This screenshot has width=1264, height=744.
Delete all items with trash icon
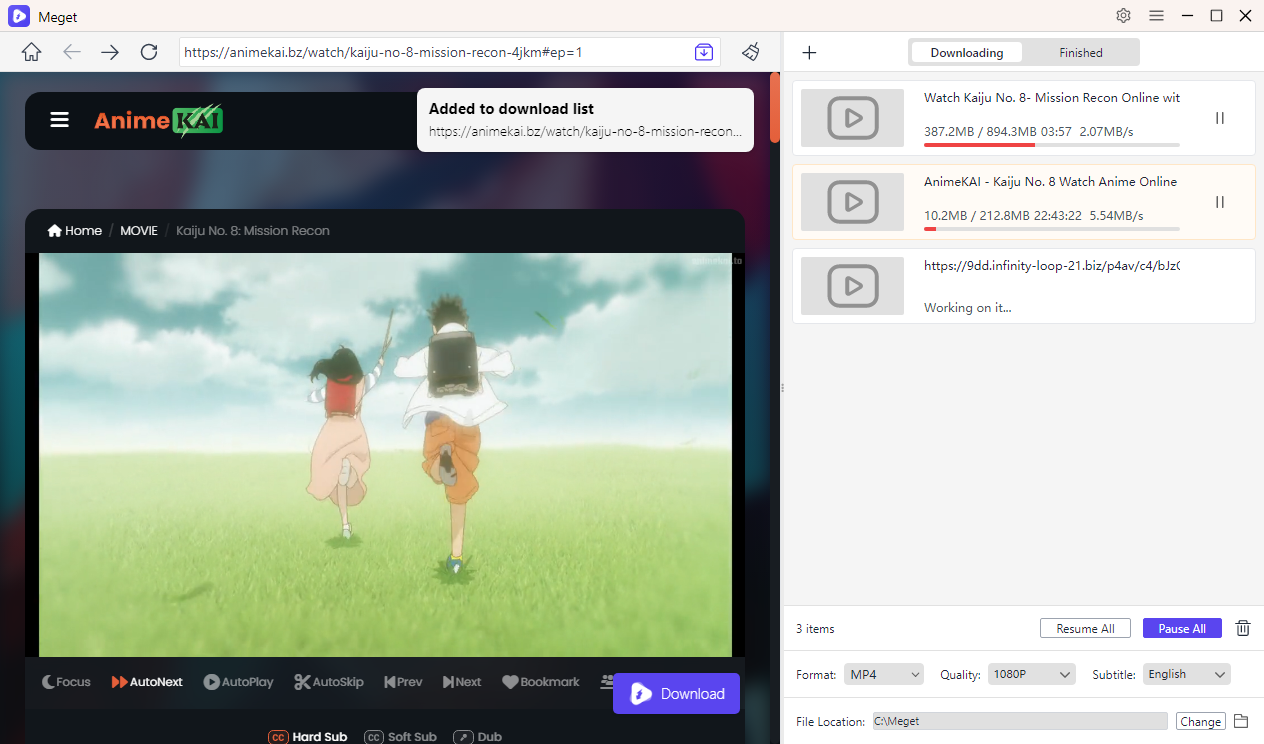[1243, 628]
